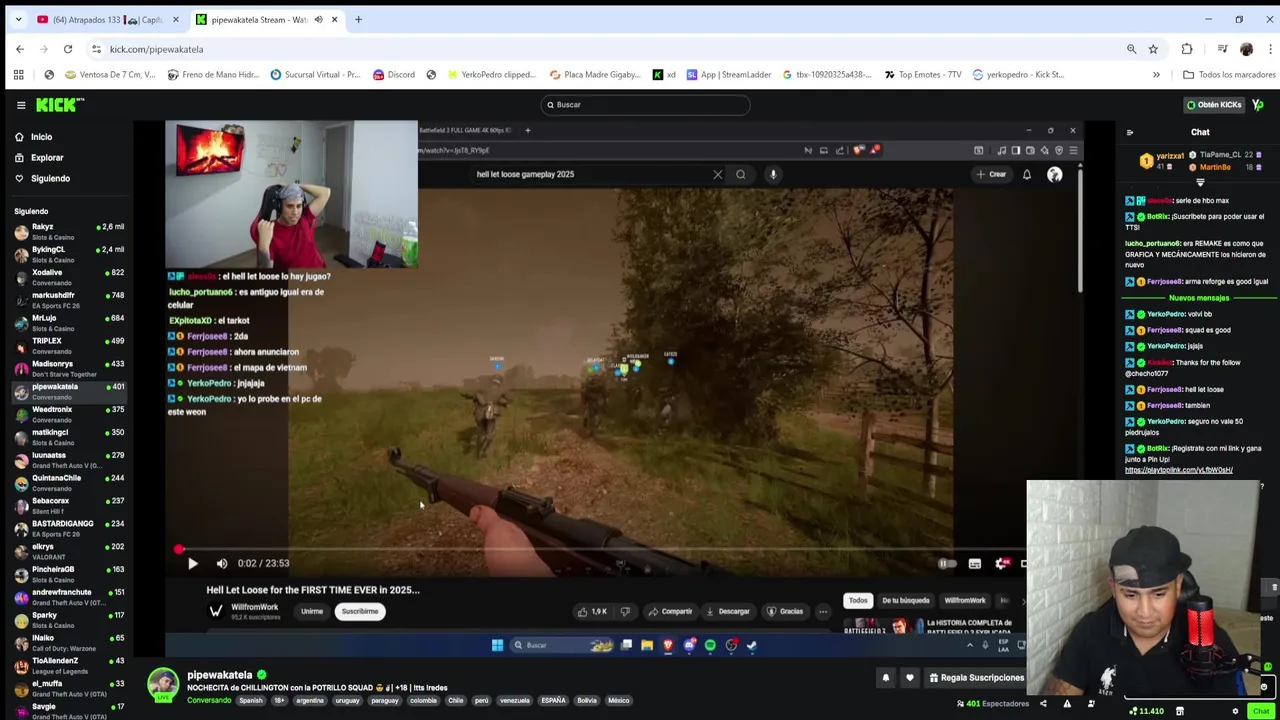Open a new browser tab with plus

(358, 20)
